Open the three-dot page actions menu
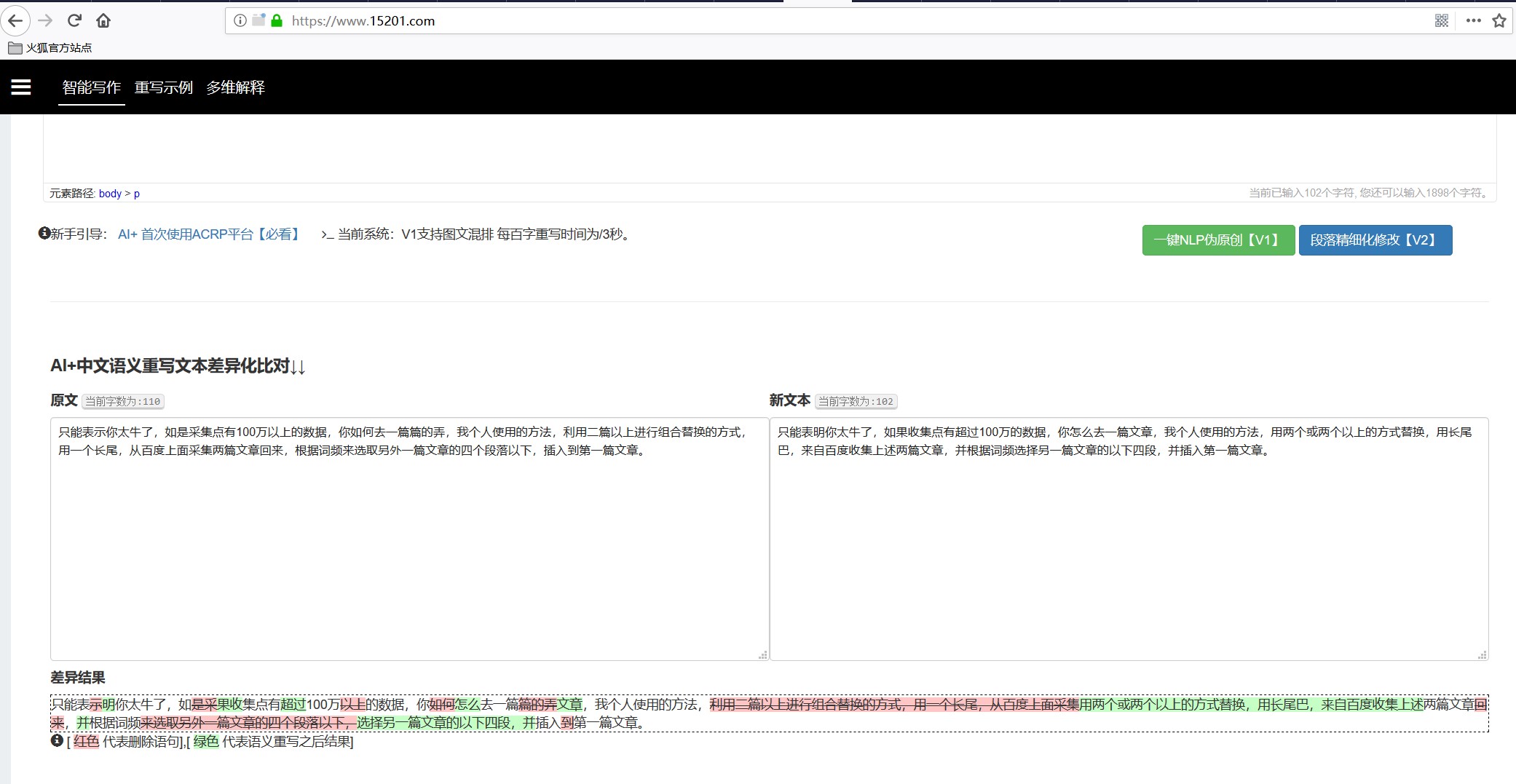 click(1473, 20)
